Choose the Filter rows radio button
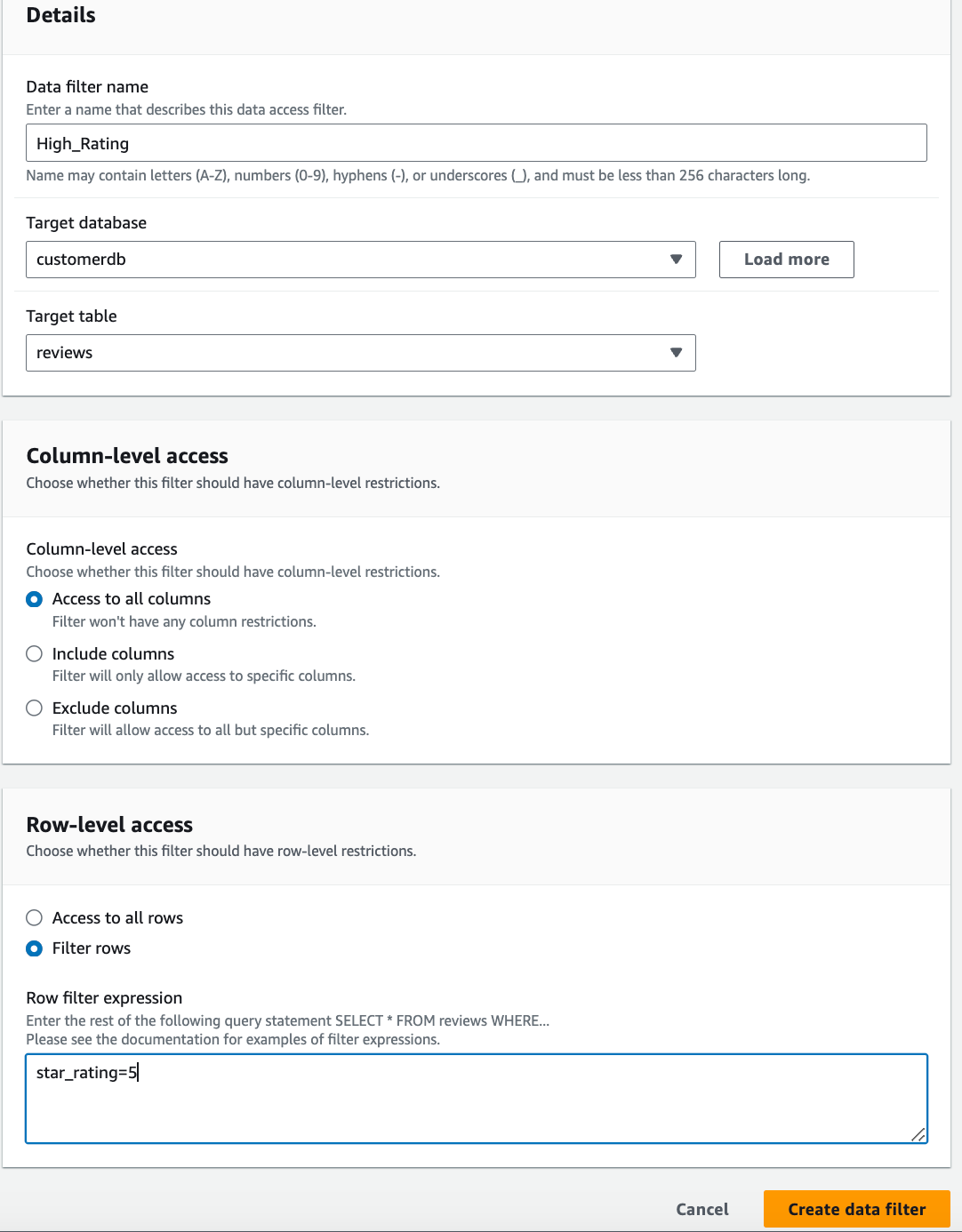The width and height of the screenshot is (962, 1232). click(x=35, y=948)
